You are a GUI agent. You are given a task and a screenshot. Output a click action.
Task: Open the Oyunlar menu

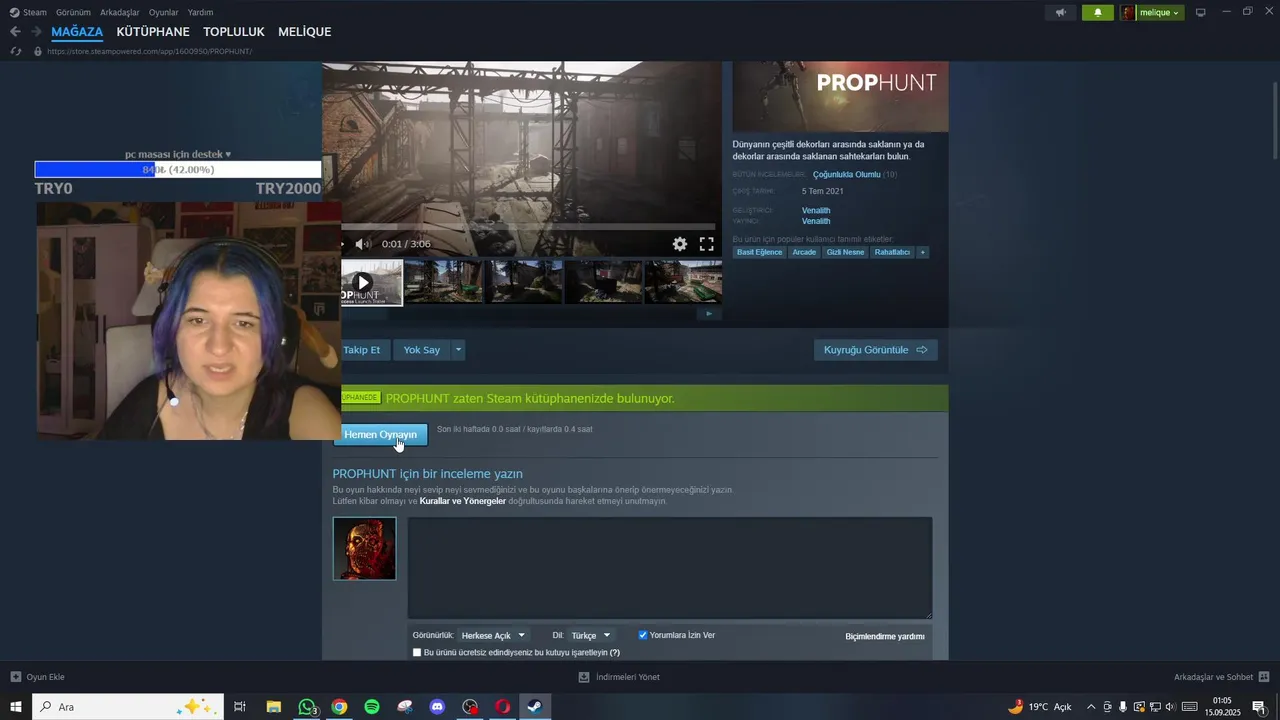164,12
